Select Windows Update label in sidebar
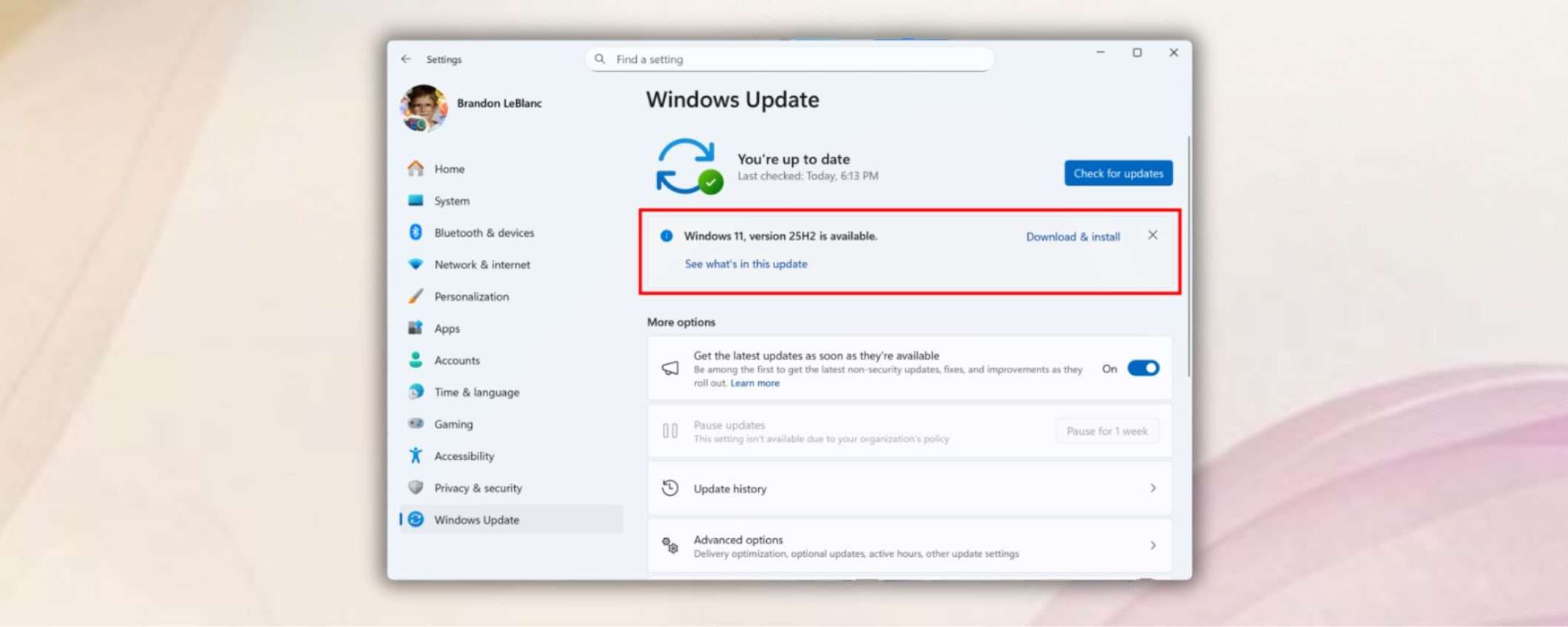The image size is (1568, 627). tap(476, 520)
